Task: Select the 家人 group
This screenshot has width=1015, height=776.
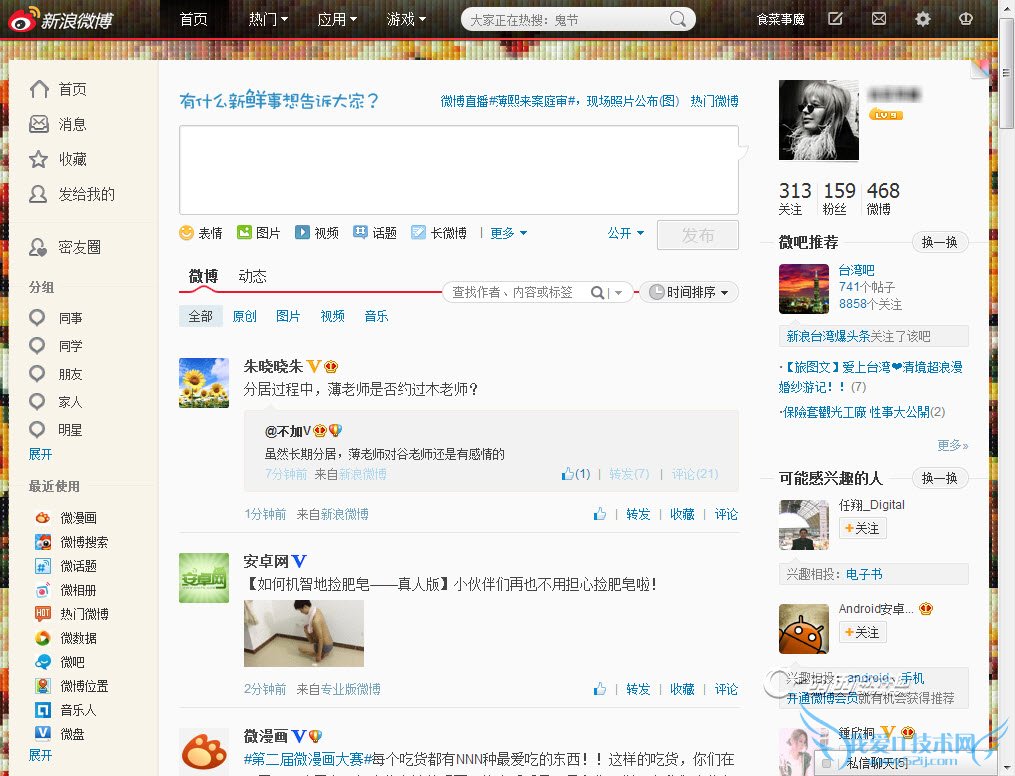Action: pyautogui.click(x=56, y=401)
